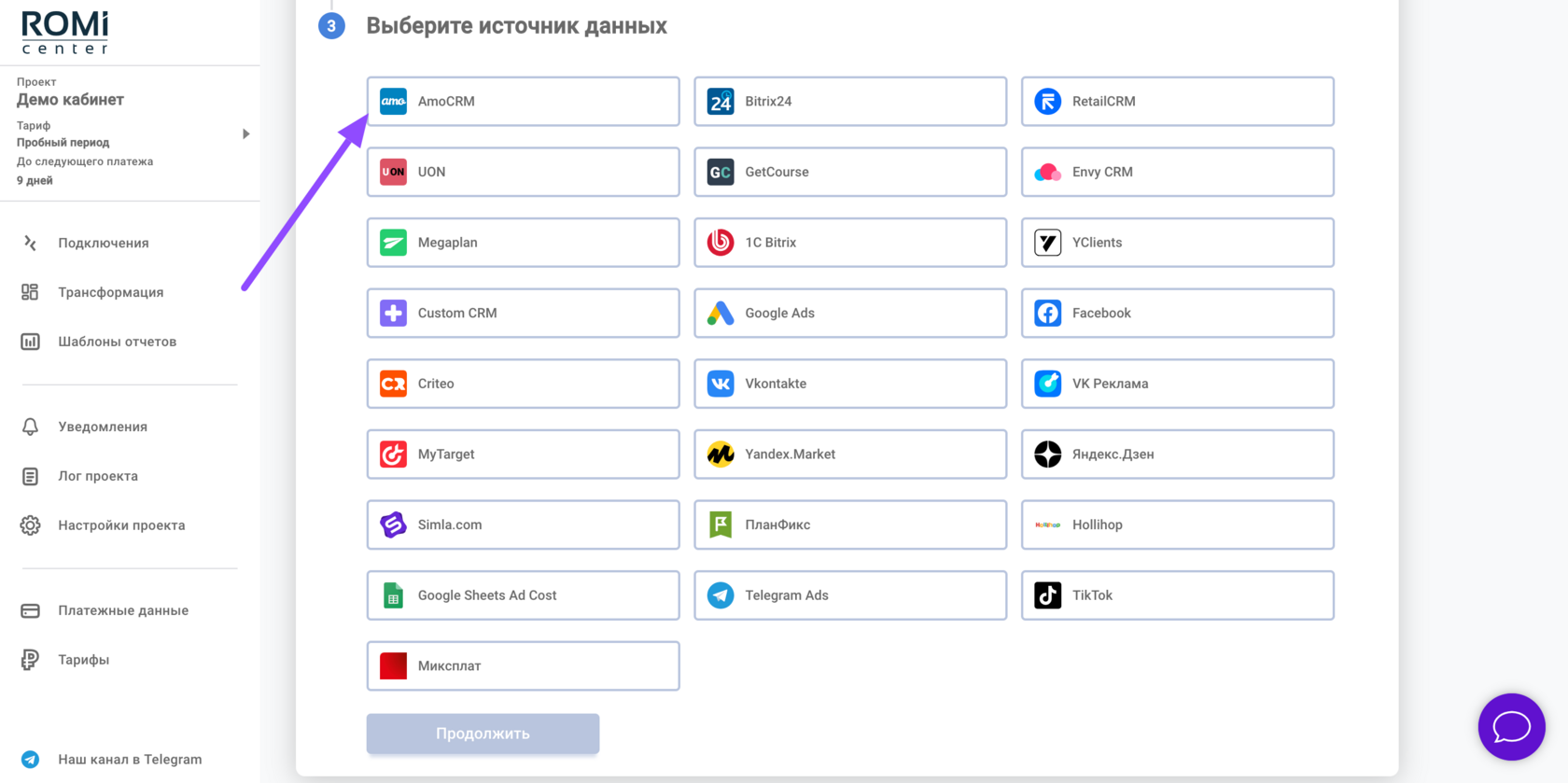Click the Envy CRM cloud icon

pos(1047,172)
